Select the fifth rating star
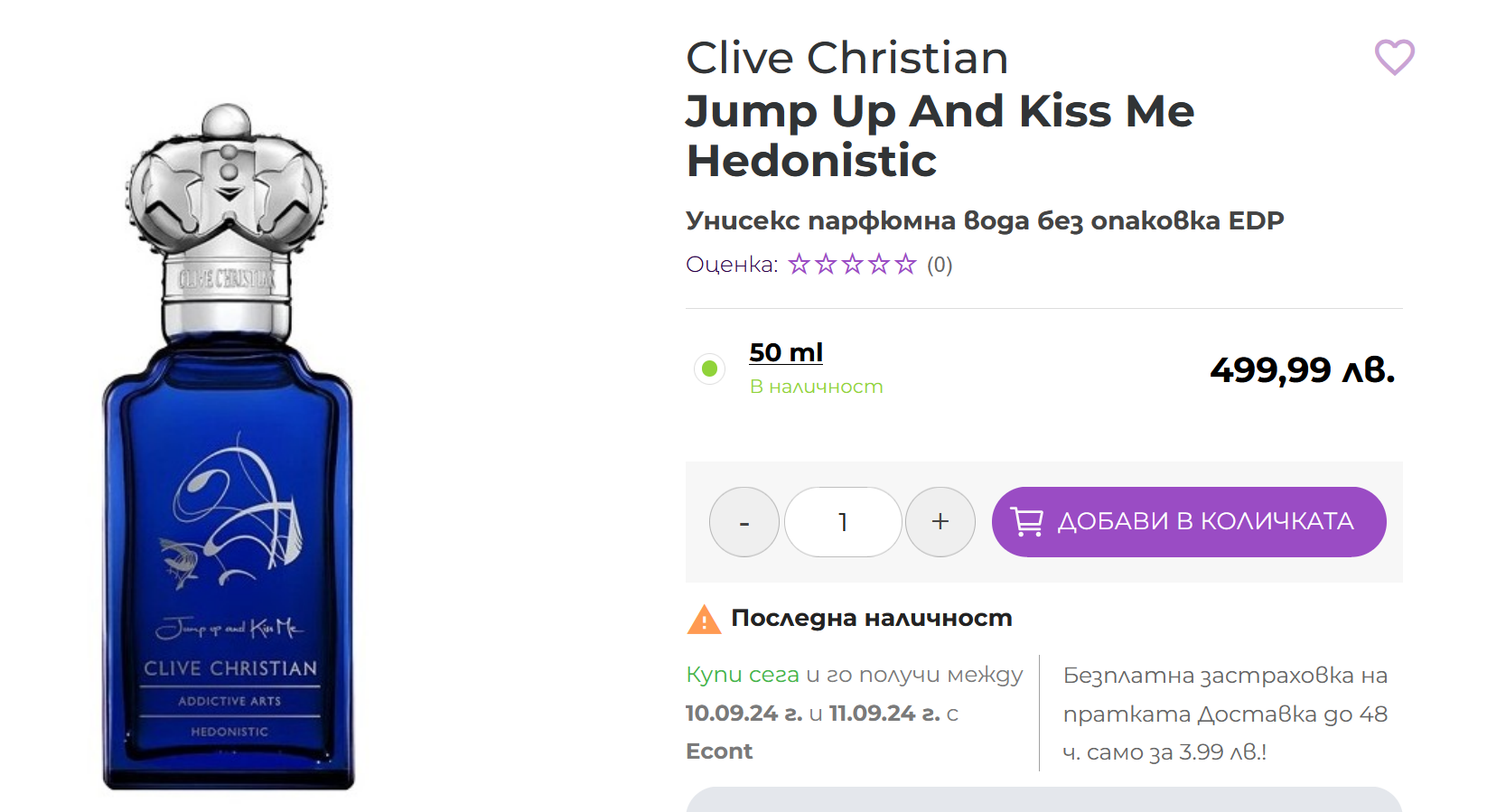This screenshot has width=1487, height=812. point(905,265)
